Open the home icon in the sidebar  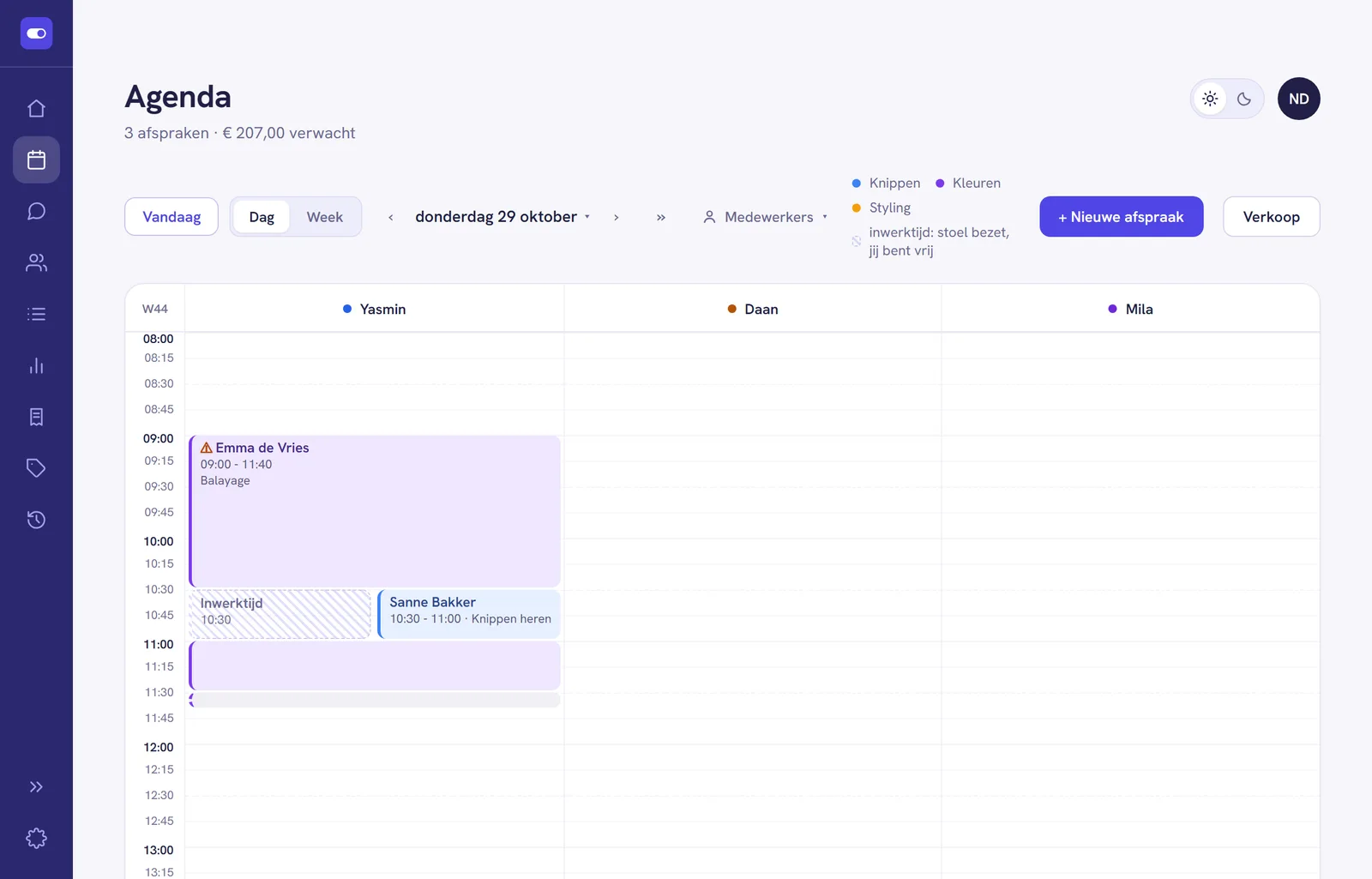[x=36, y=108]
